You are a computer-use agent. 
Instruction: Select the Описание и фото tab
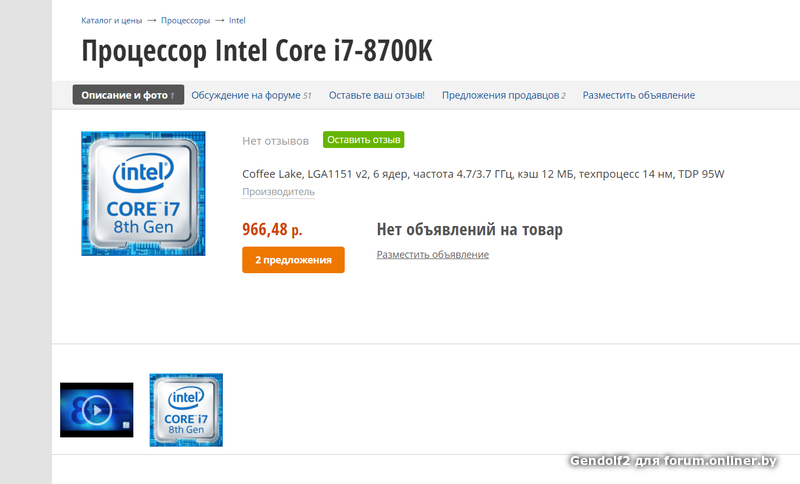[x=128, y=95]
